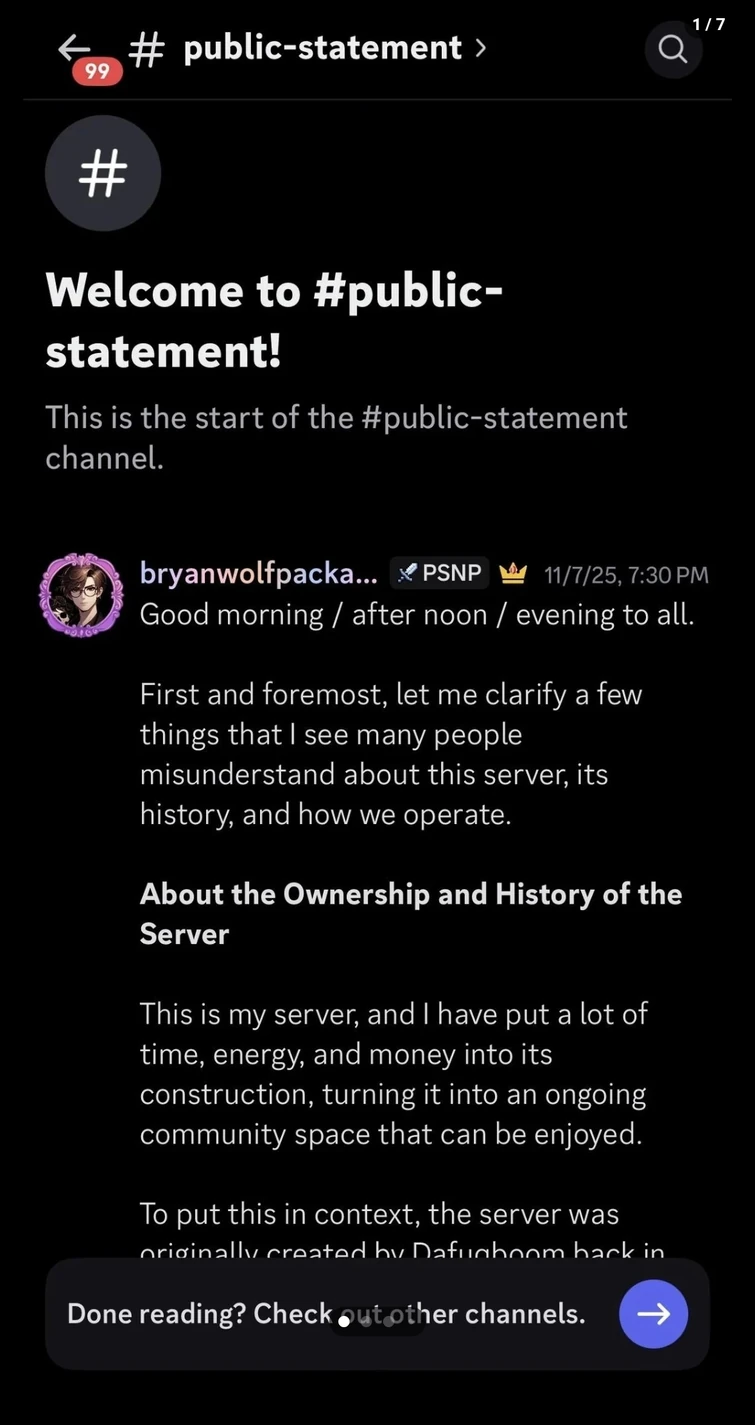Image resolution: width=755 pixels, height=1425 pixels.
Task: Tap the bold "About the Ownership and History" heading
Action: tap(410, 912)
